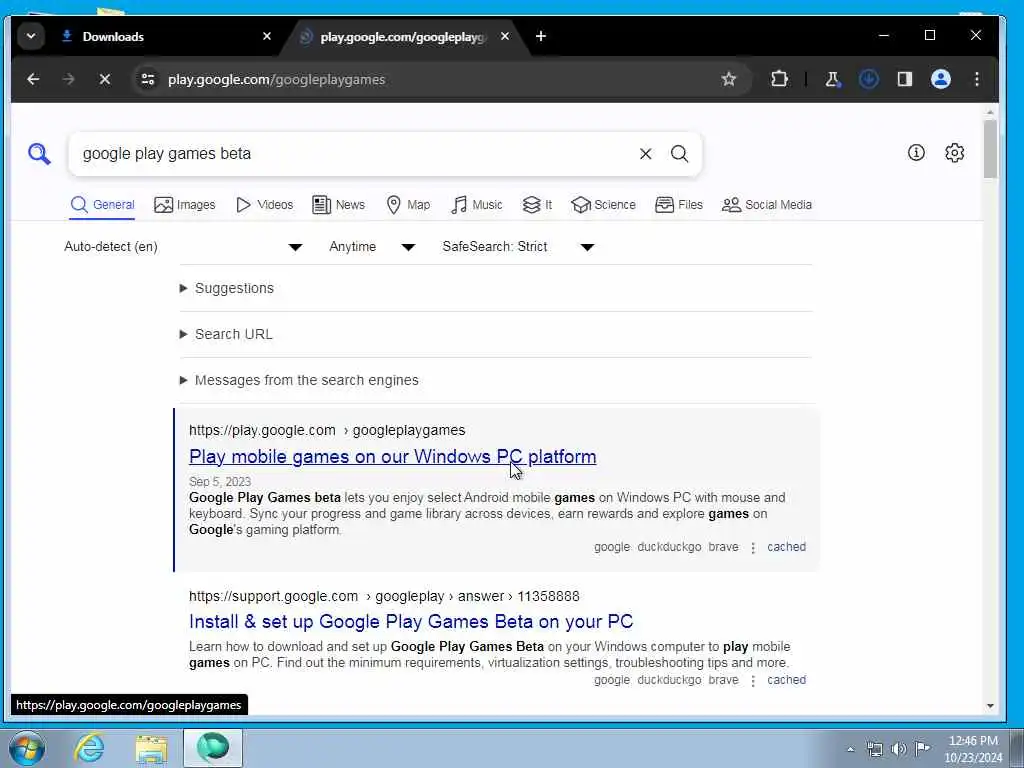Toggle the side panel icon
Viewport: 1024px width, 768px height.
pos(904,80)
